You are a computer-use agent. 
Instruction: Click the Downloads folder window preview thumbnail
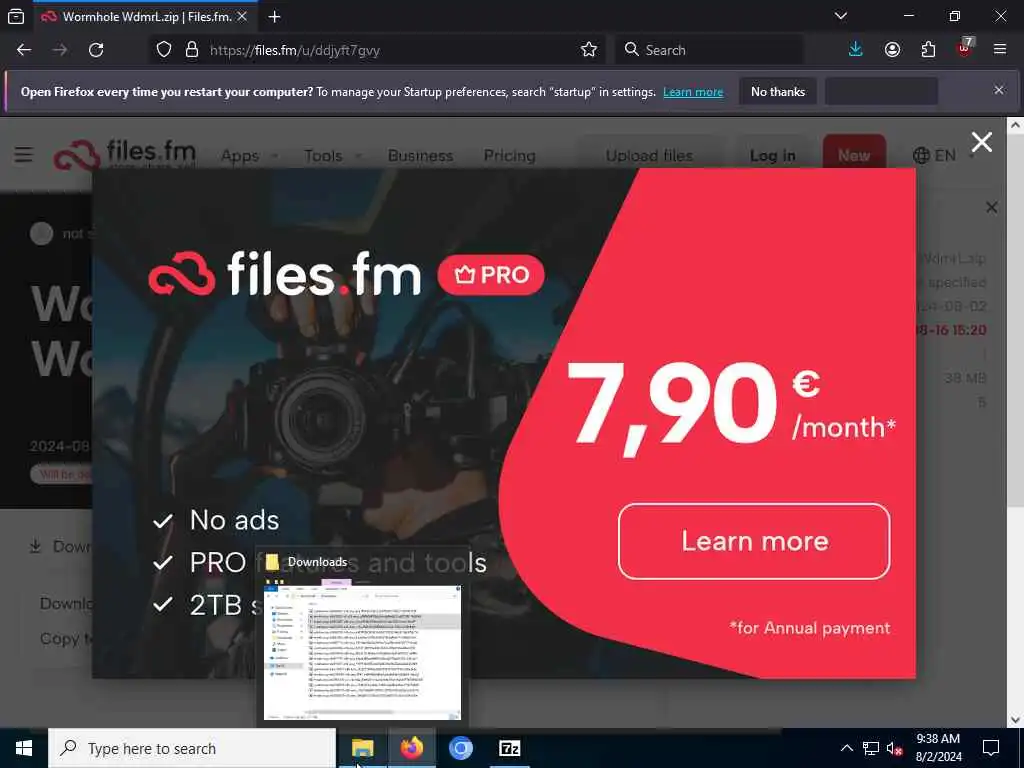click(362, 652)
